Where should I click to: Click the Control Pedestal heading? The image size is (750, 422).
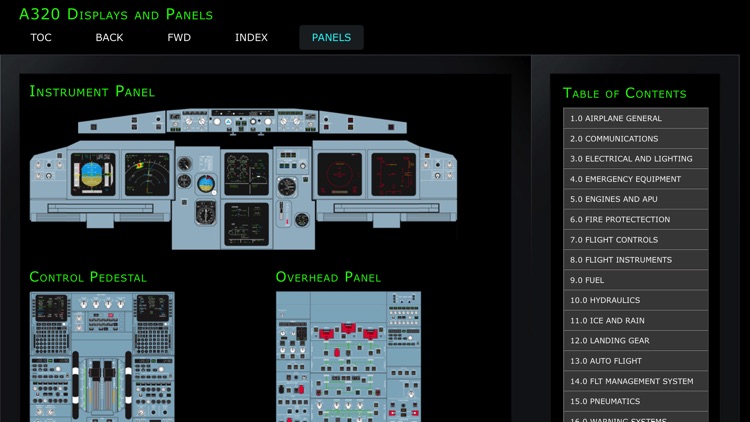pyautogui.click(x=88, y=277)
